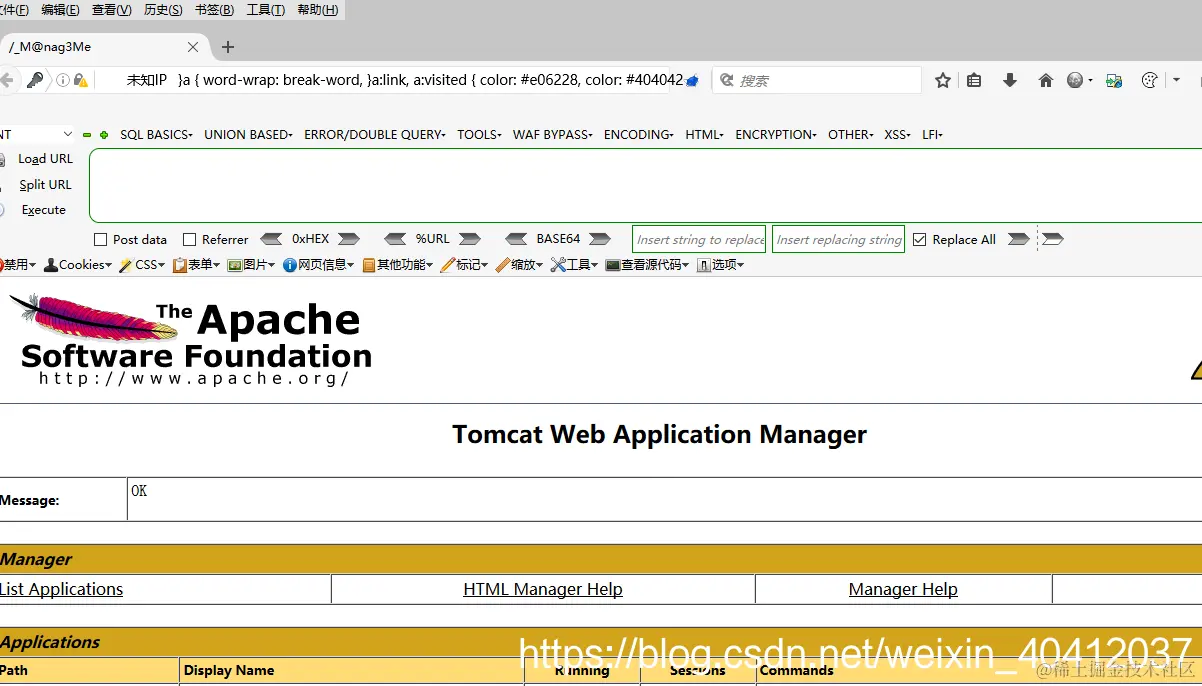Bookmark this page with the star icon

[x=942, y=80]
